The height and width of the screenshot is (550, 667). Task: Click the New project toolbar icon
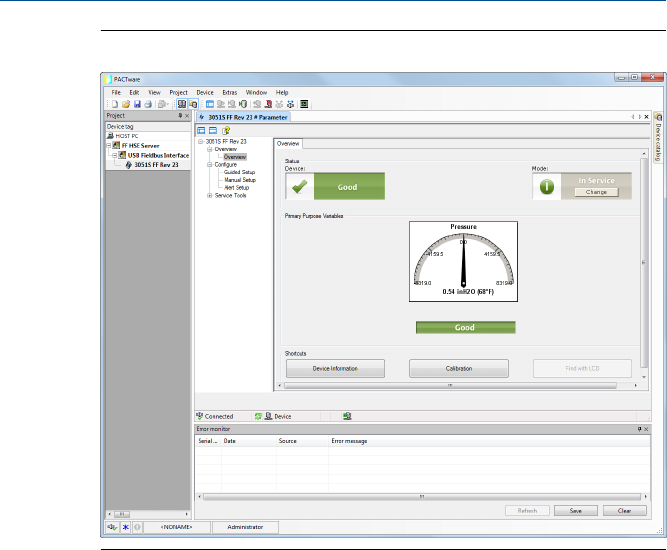coord(115,103)
